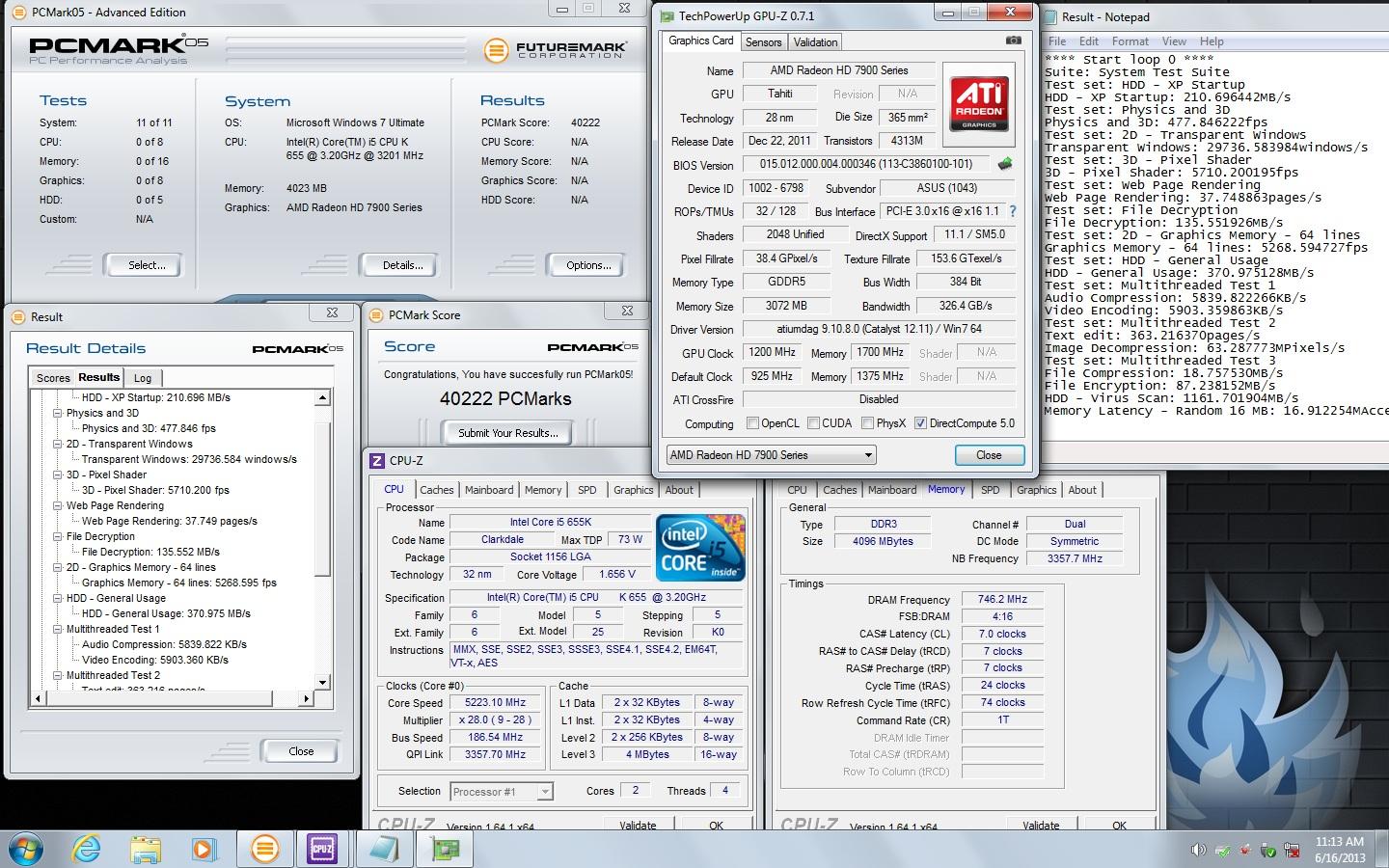Collapse the Multithreaded Test 1 node
The width and height of the screenshot is (1389, 868).
pyautogui.click(x=58, y=629)
